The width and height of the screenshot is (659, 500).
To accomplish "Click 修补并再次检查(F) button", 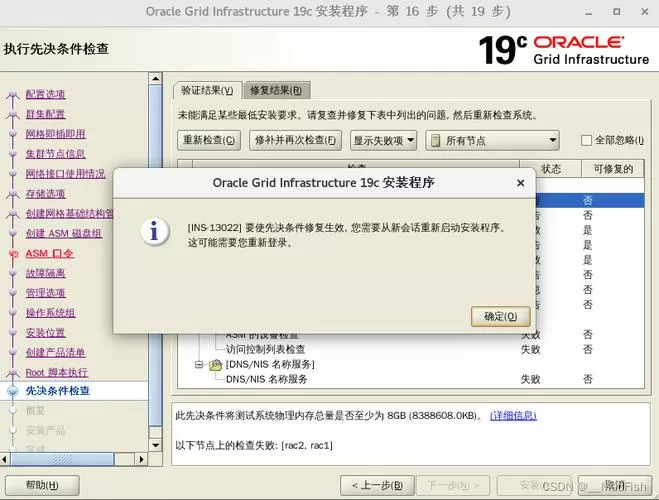I will (x=295, y=140).
